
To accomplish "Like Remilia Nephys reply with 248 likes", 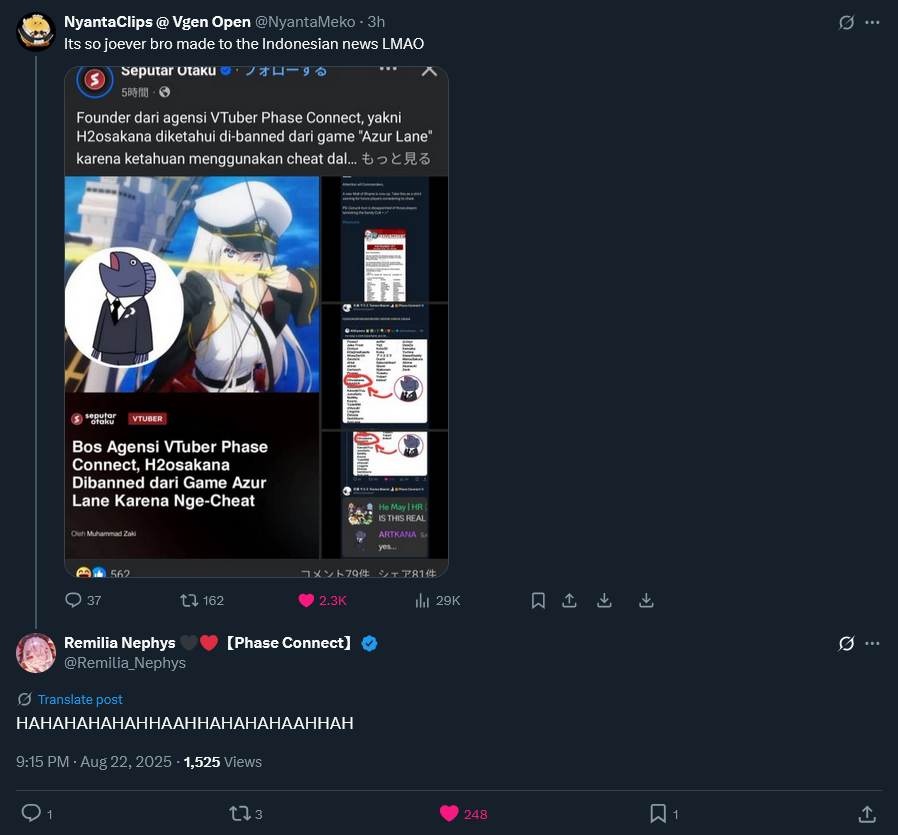I will click(x=449, y=814).
